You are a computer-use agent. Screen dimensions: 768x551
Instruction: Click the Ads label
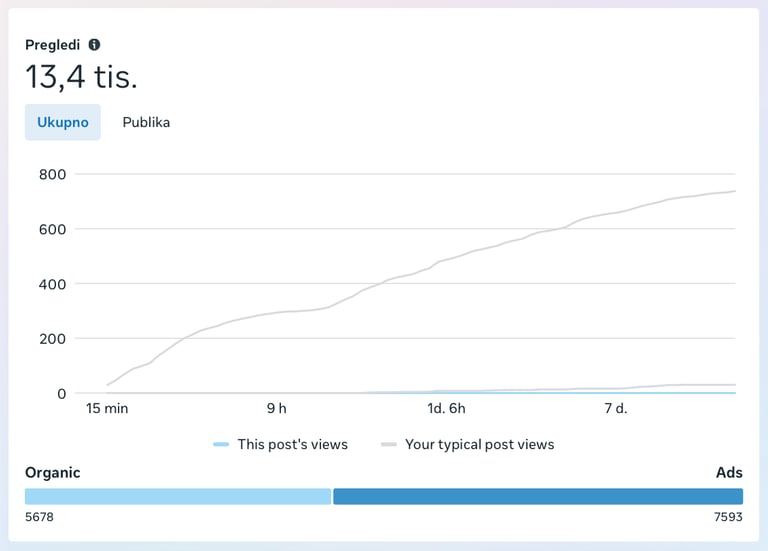[729, 472]
